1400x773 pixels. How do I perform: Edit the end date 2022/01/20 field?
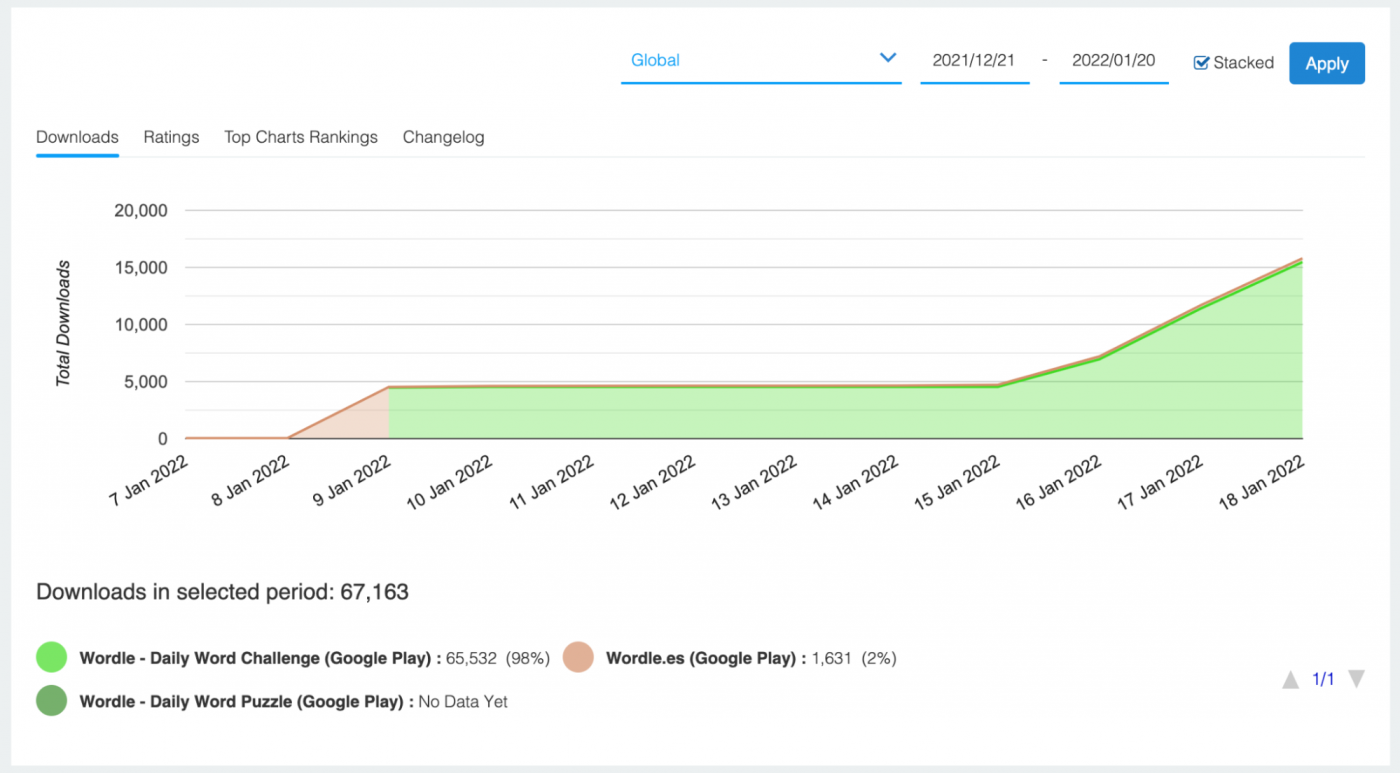(x=1114, y=61)
